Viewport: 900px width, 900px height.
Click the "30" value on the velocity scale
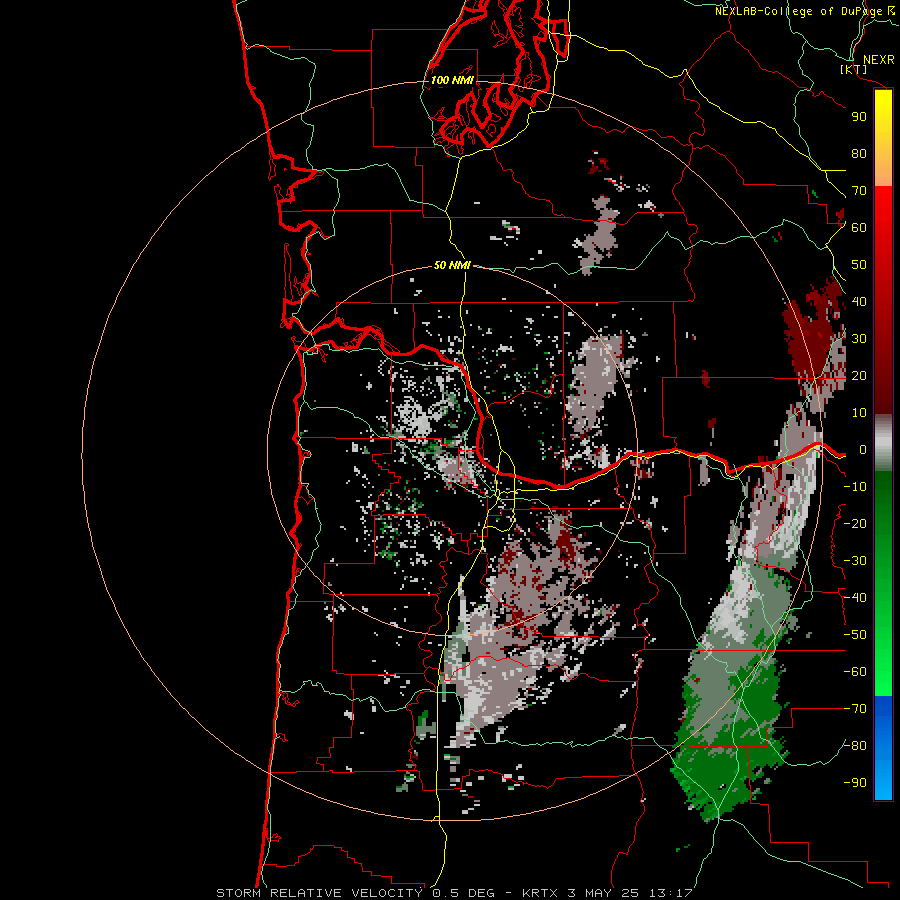pos(859,339)
